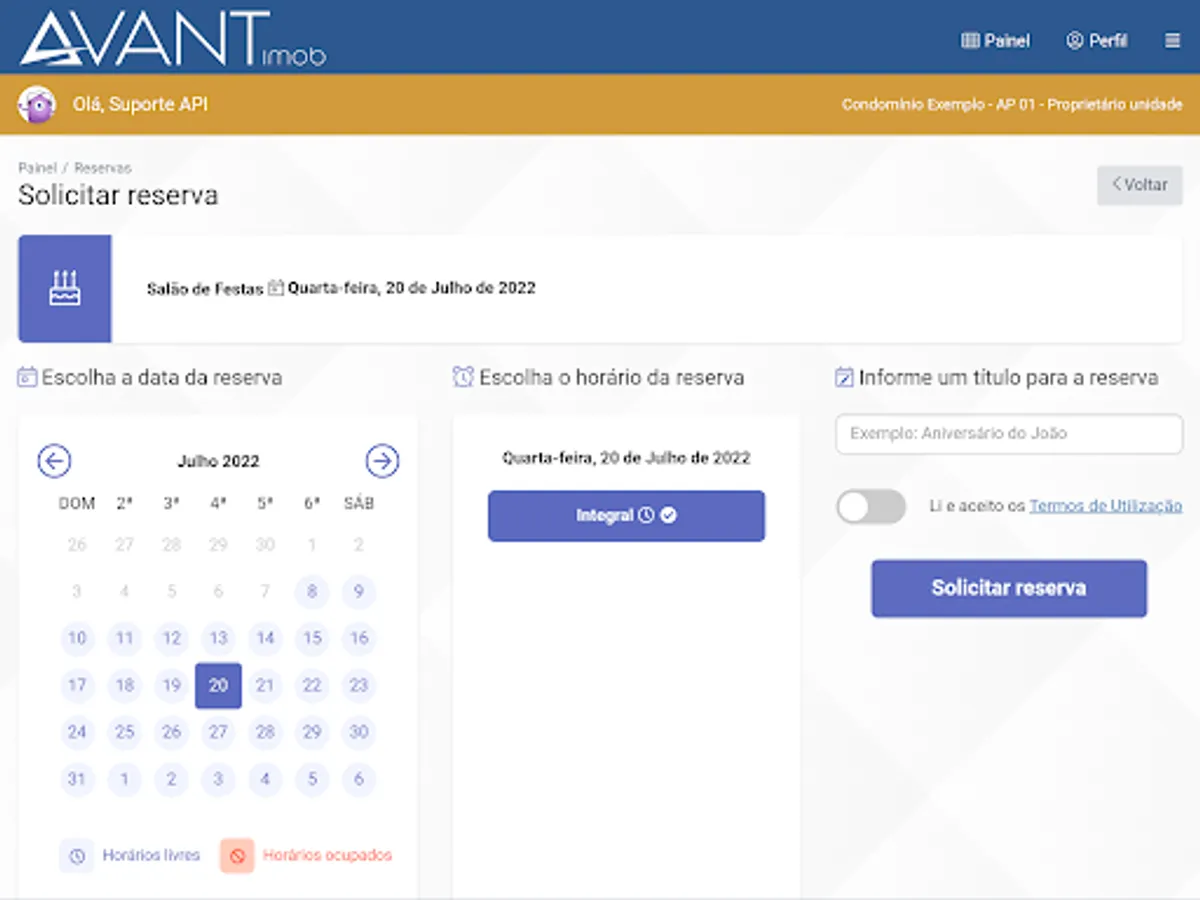Select July 28 on the calendar

(265, 732)
